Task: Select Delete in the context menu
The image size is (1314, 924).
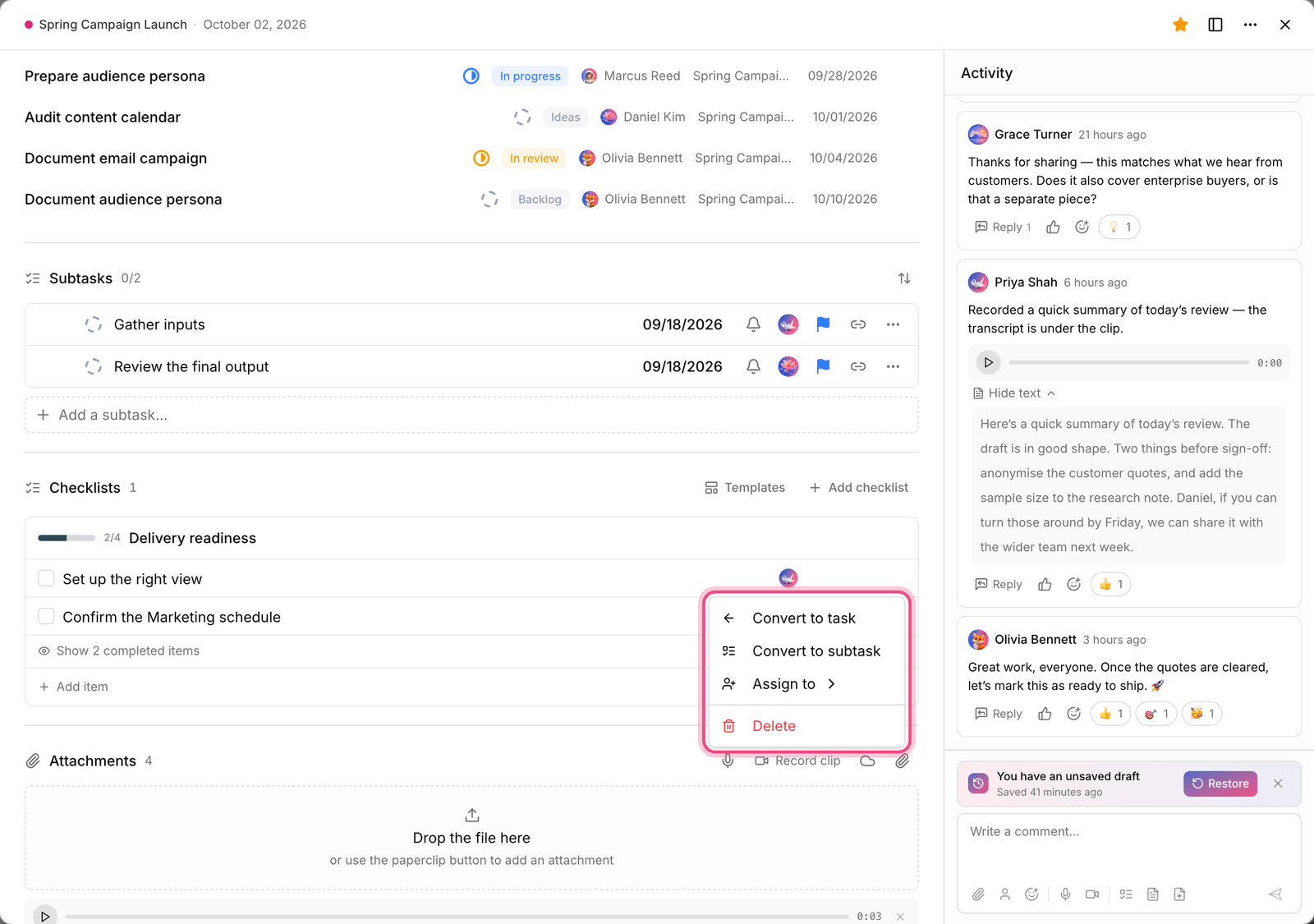Action: pyautogui.click(x=806, y=726)
